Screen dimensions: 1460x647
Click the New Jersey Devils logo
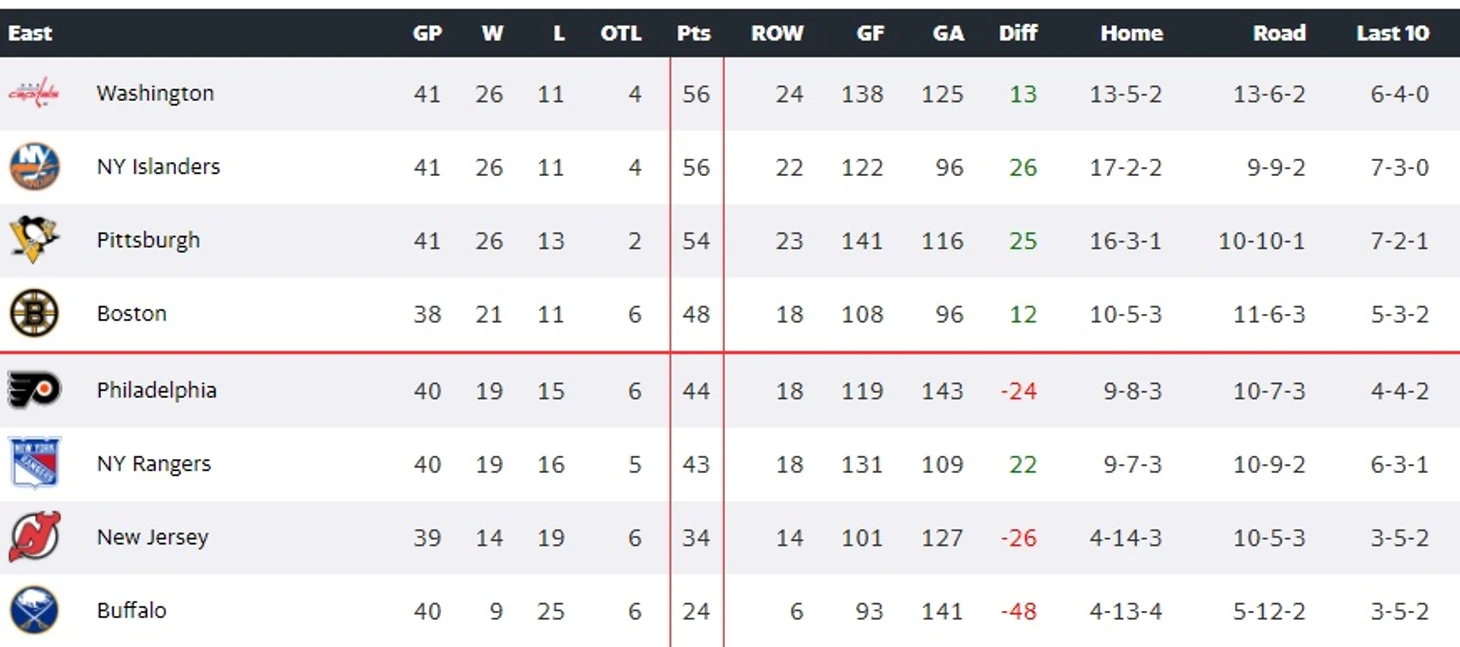[34, 537]
